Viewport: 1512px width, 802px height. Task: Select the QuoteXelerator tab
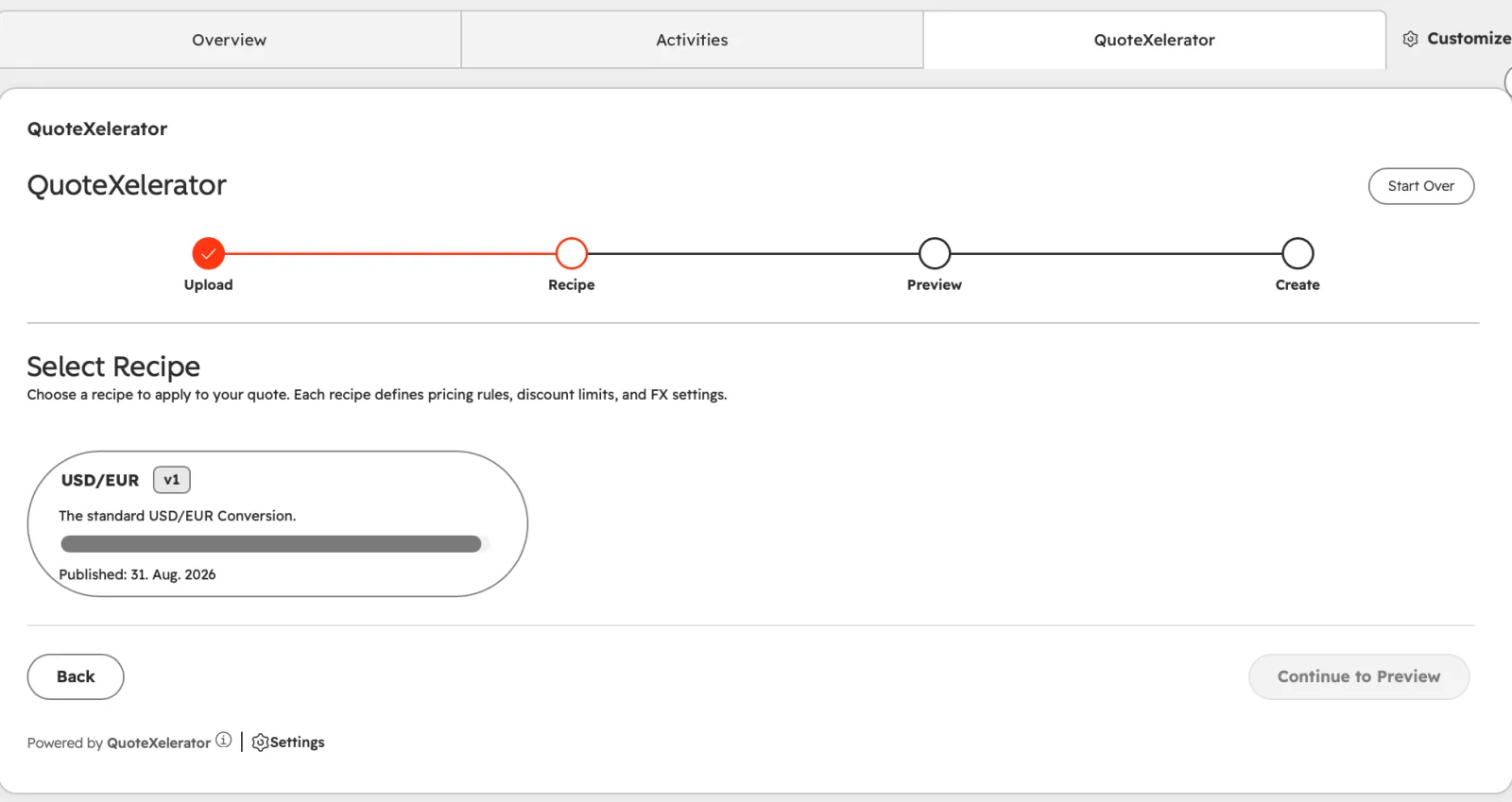tap(1154, 40)
